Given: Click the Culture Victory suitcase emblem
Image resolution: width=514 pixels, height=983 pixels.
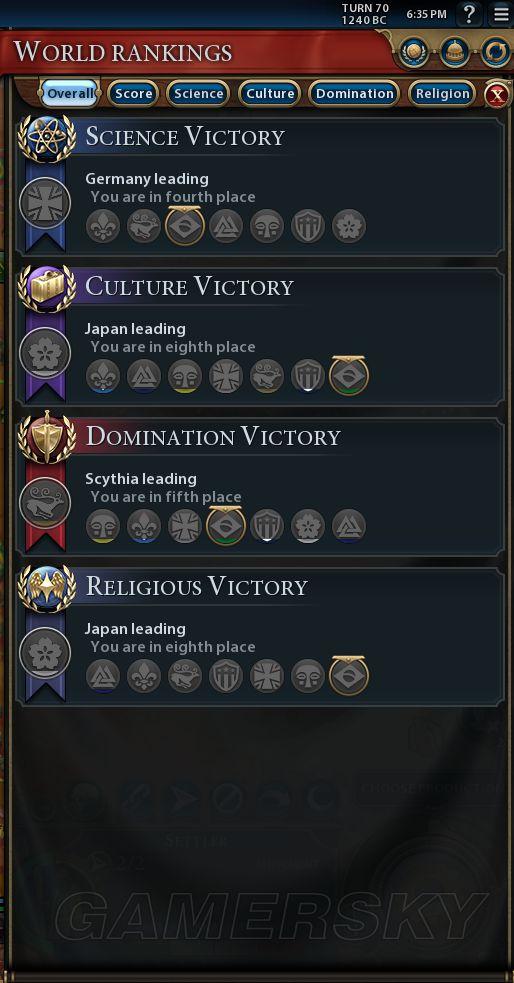Looking at the screenshot, I should tap(47, 288).
